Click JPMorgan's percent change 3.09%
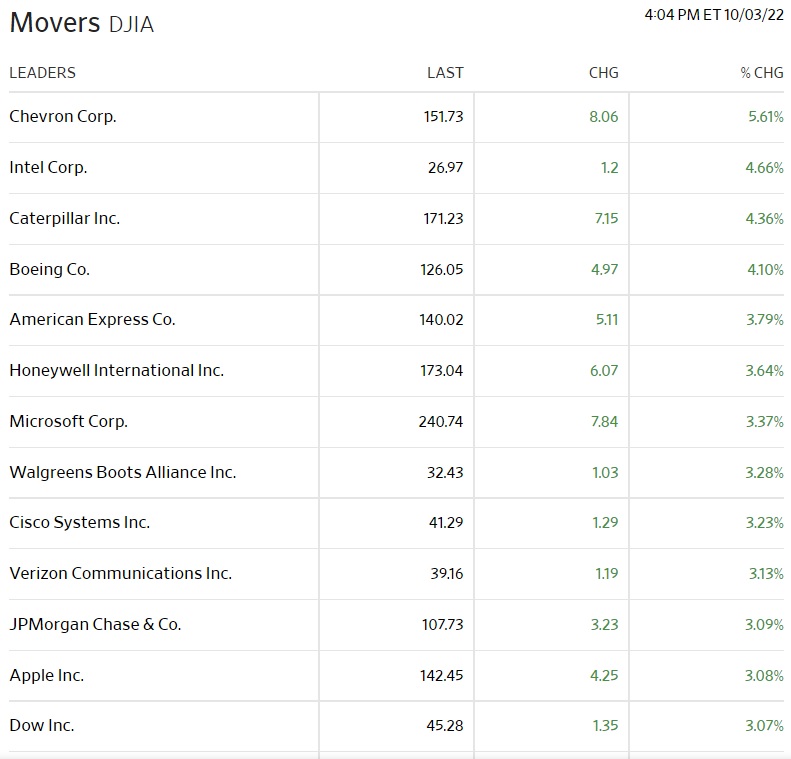This screenshot has height=759, width=791. click(x=764, y=624)
